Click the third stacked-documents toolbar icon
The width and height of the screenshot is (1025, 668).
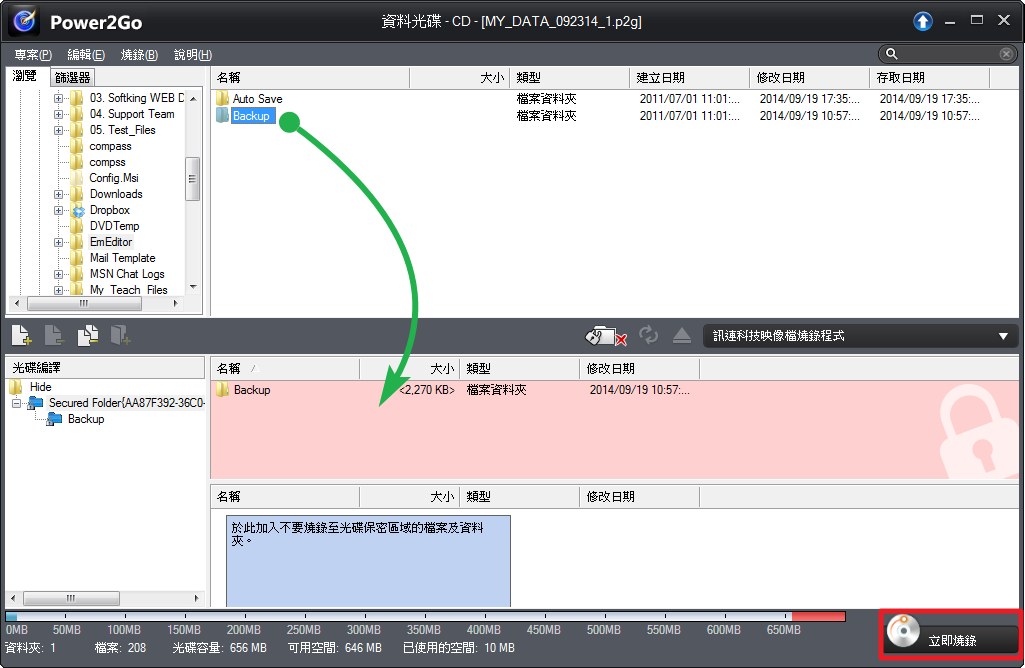click(87, 336)
